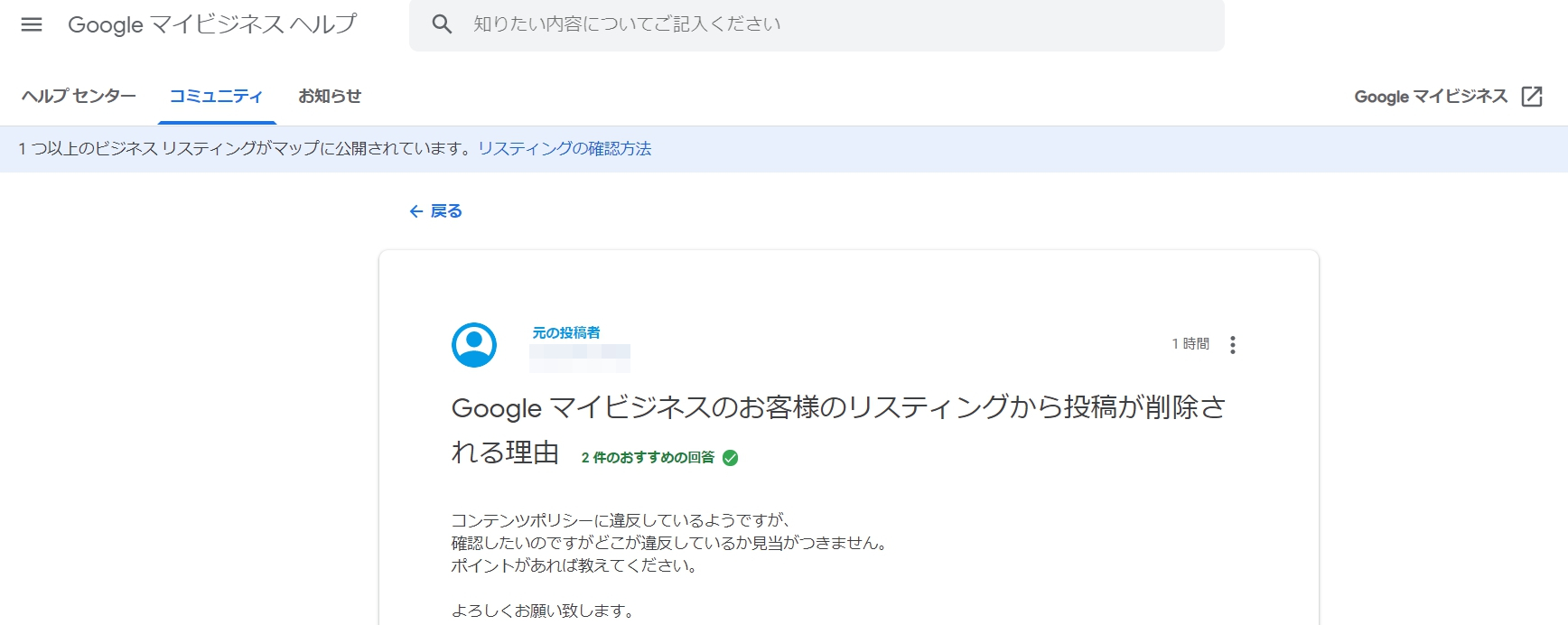This screenshot has height=625, width=1568.
Task: Click the original poster's avatar icon
Action: [x=474, y=345]
